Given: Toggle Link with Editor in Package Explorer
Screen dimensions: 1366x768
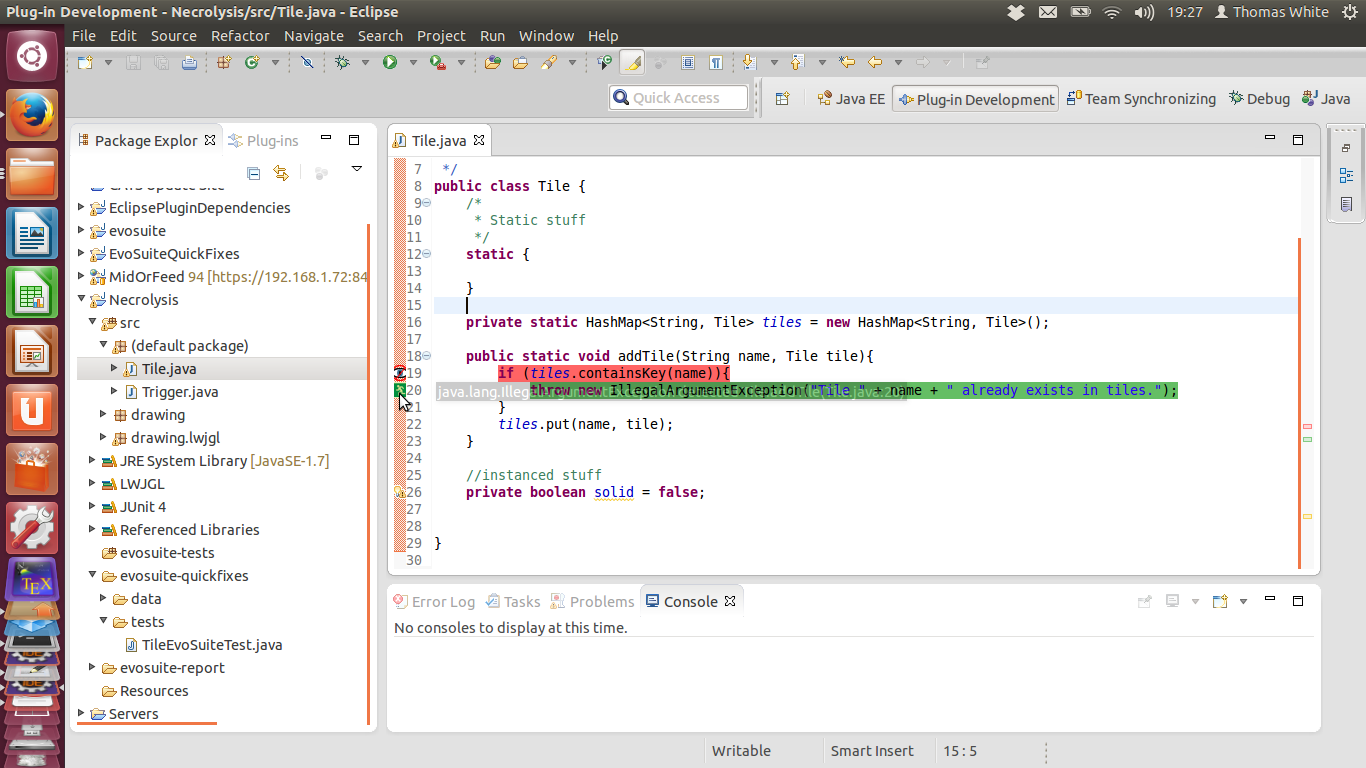Looking at the screenshot, I should 281,173.
